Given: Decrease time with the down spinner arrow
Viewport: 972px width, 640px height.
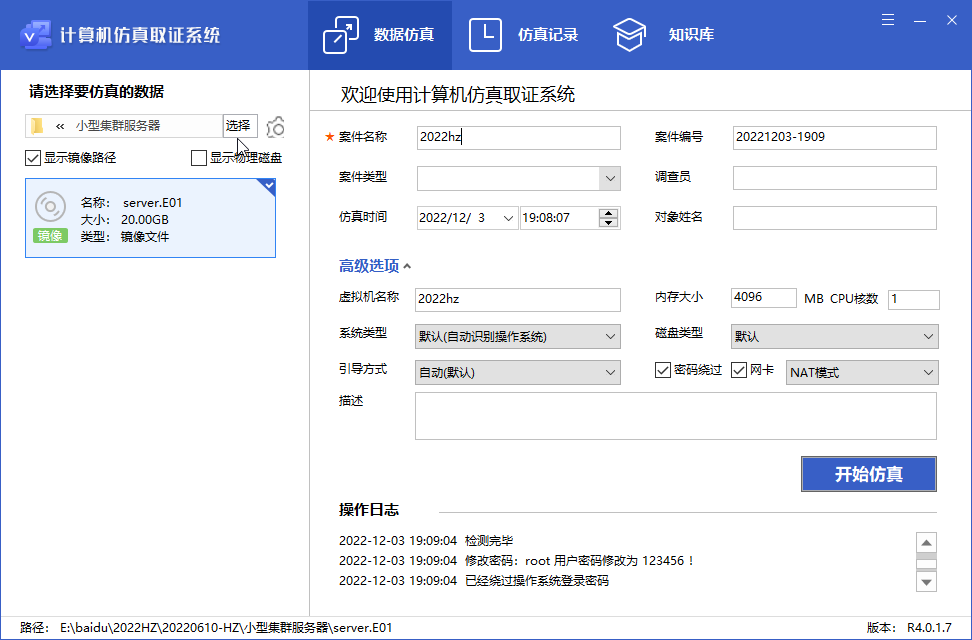Looking at the screenshot, I should pyautogui.click(x=609, y=223).
